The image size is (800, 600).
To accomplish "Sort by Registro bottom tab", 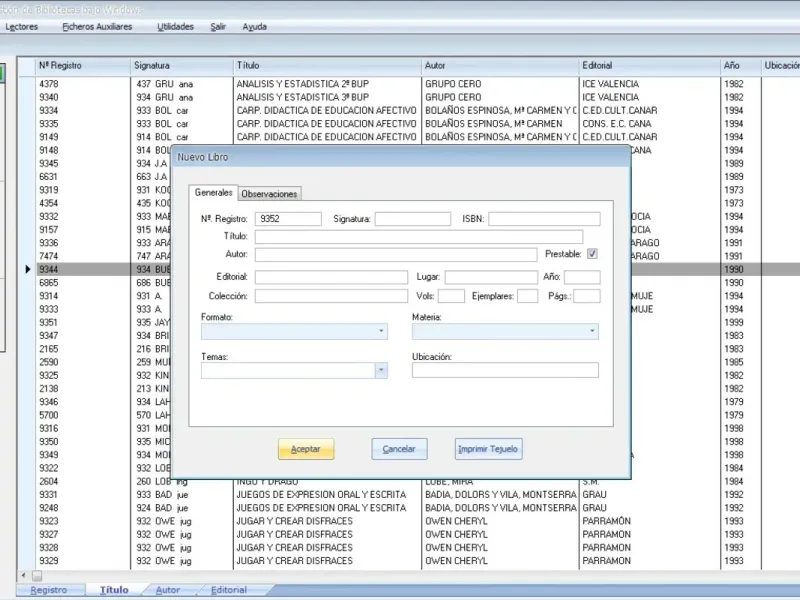I will (49, 590).
